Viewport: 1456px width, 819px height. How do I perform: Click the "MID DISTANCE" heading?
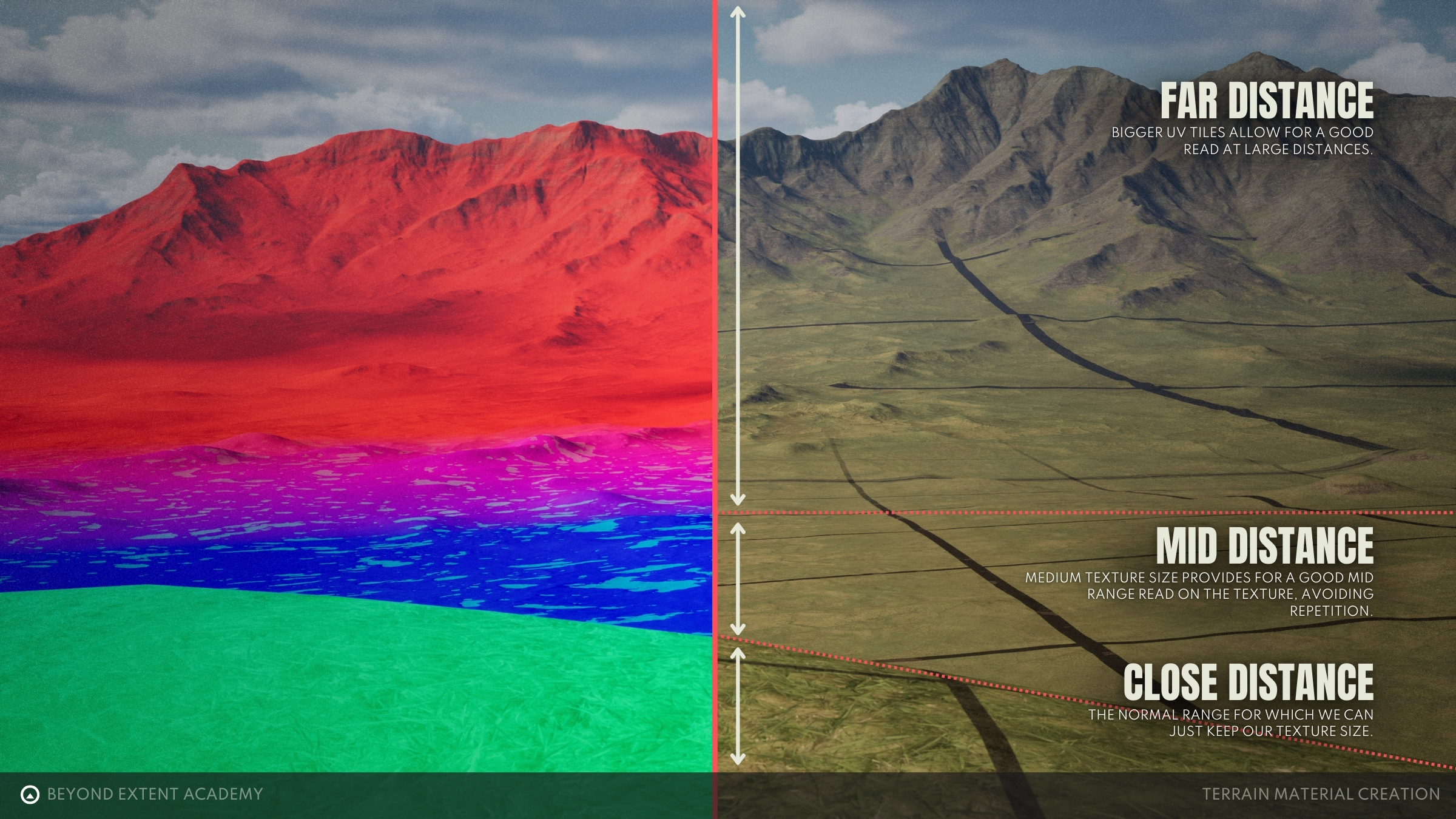[1265, 545]
